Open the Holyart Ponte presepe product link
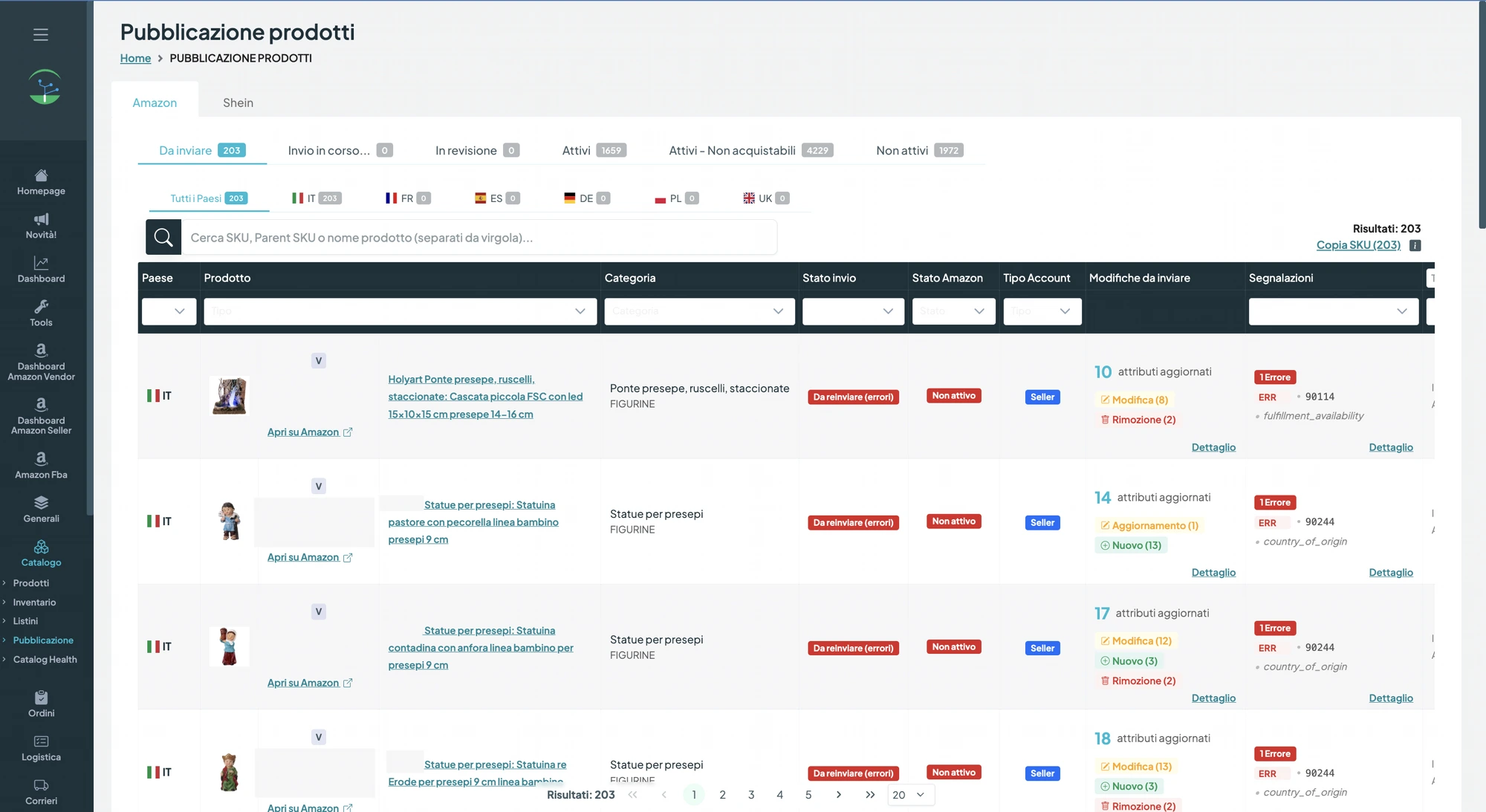 pos(485,397)
